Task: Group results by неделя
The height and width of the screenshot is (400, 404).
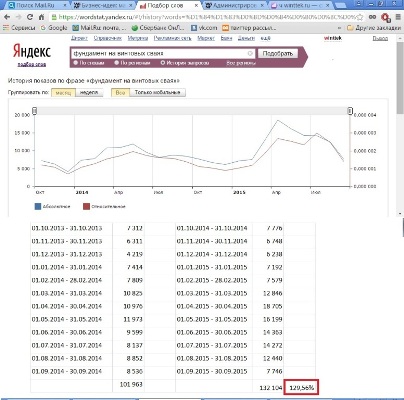Action: pos(89,92)
